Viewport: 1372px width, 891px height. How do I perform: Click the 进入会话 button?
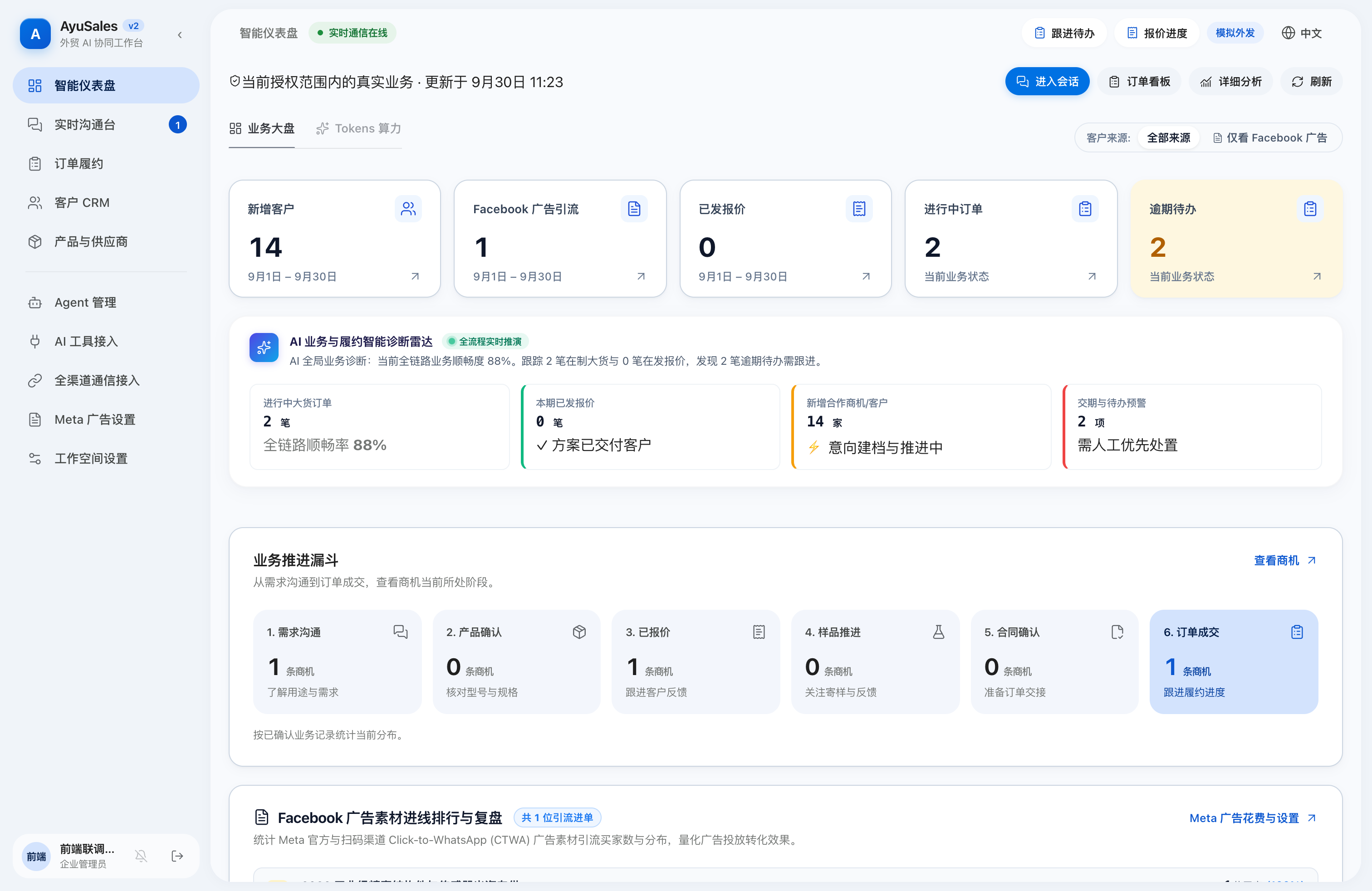[x=1047, y=81]
